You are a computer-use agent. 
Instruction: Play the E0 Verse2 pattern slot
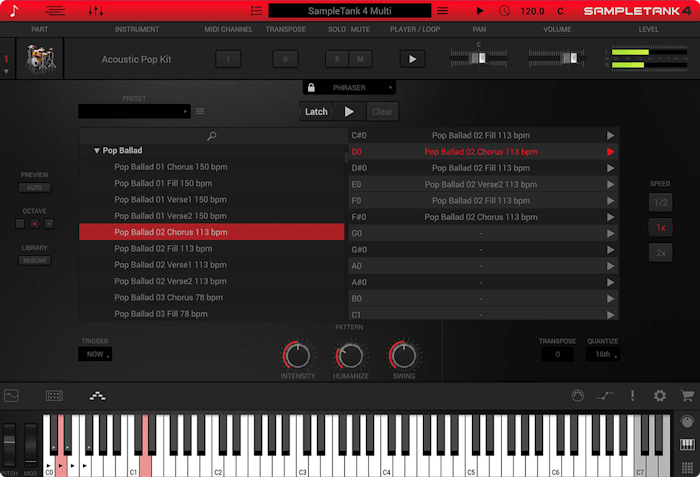(x=610, y=184)
